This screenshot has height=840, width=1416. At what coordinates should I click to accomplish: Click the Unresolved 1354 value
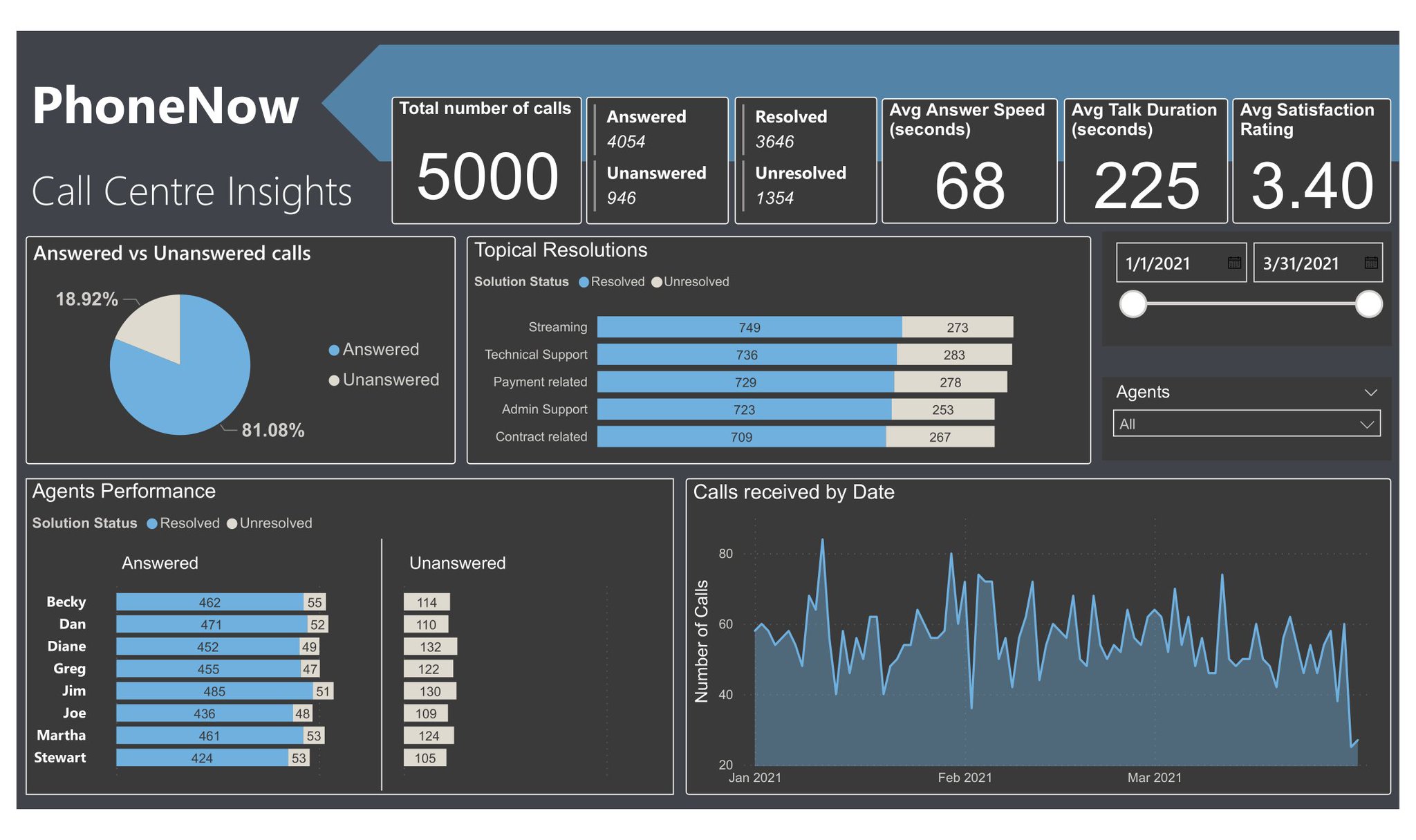[774, 198]
